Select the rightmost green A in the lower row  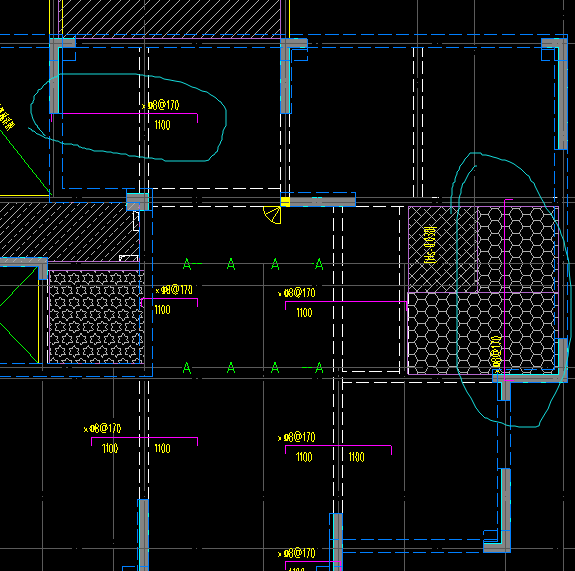coord(319,368)
